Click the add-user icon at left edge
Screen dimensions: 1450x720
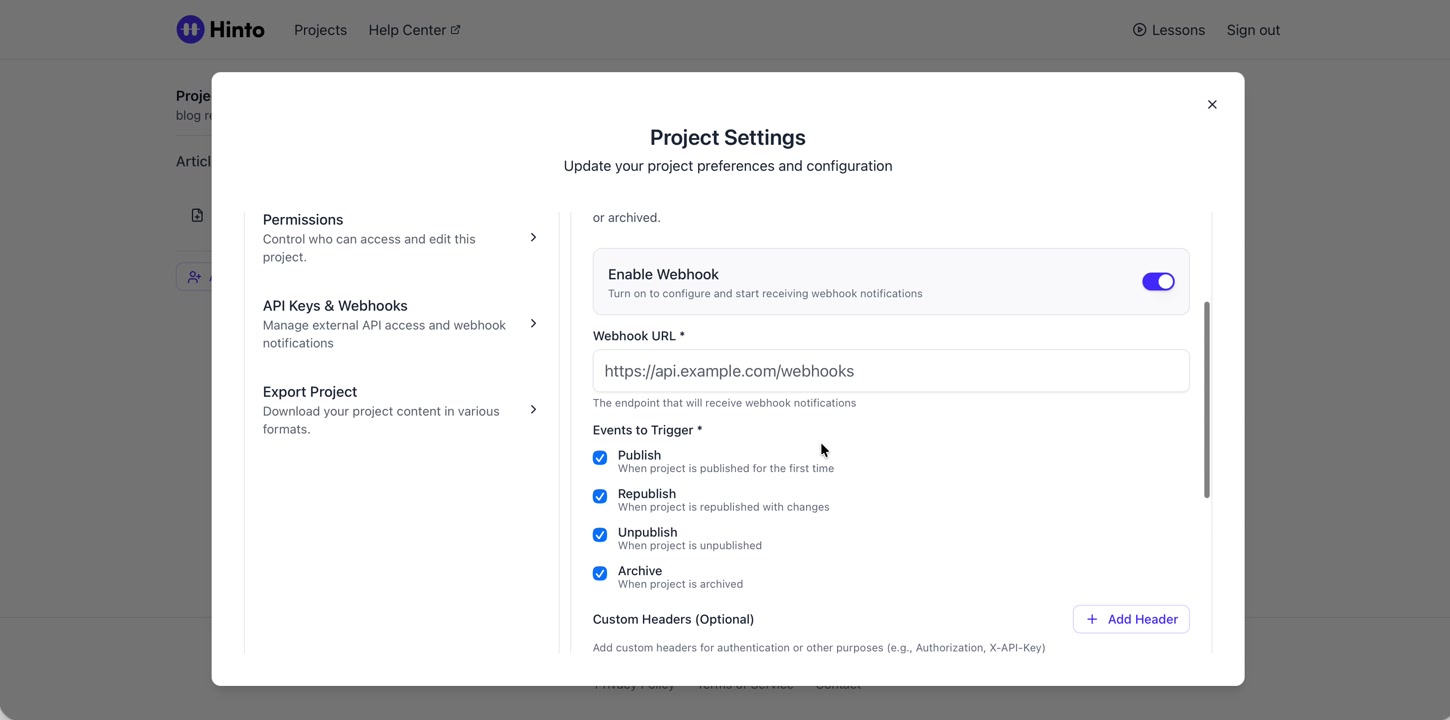194,277
